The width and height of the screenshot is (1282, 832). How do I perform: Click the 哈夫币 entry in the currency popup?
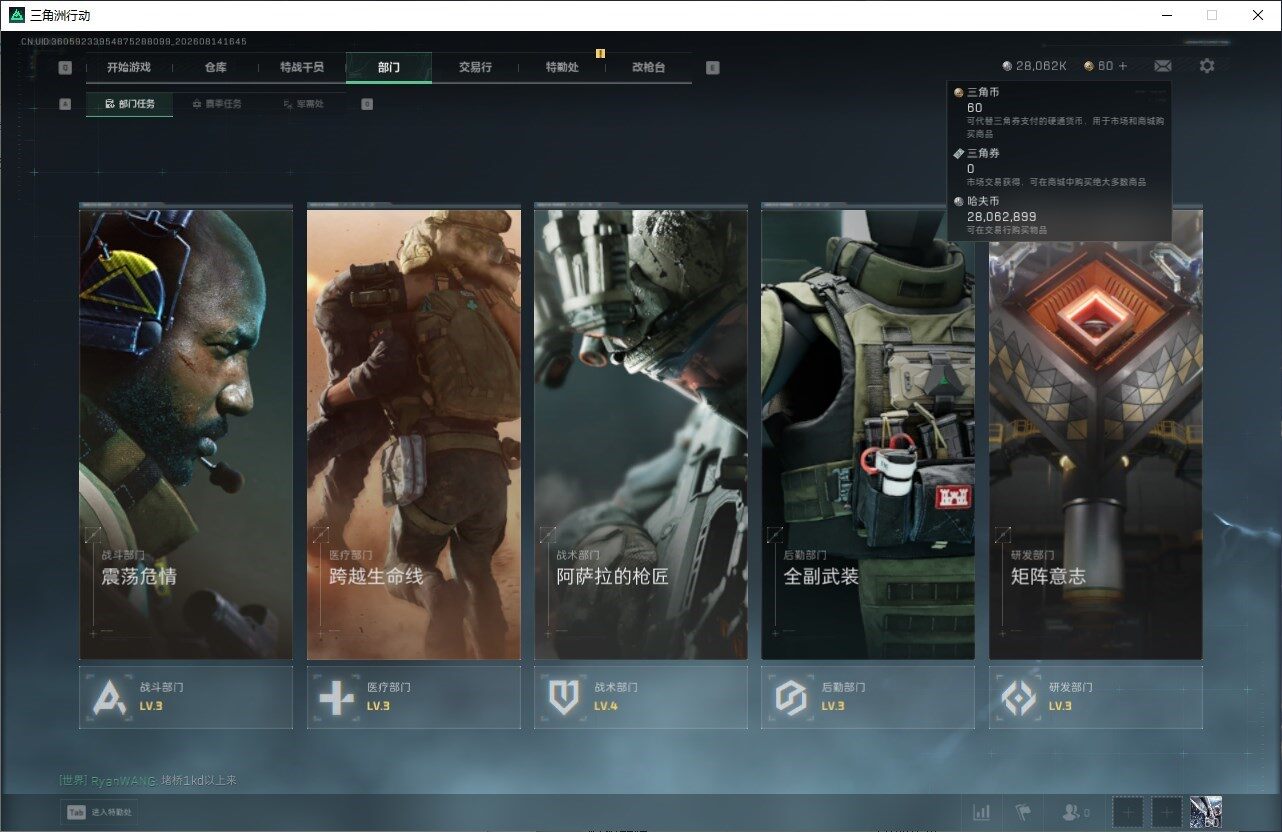1059,215
